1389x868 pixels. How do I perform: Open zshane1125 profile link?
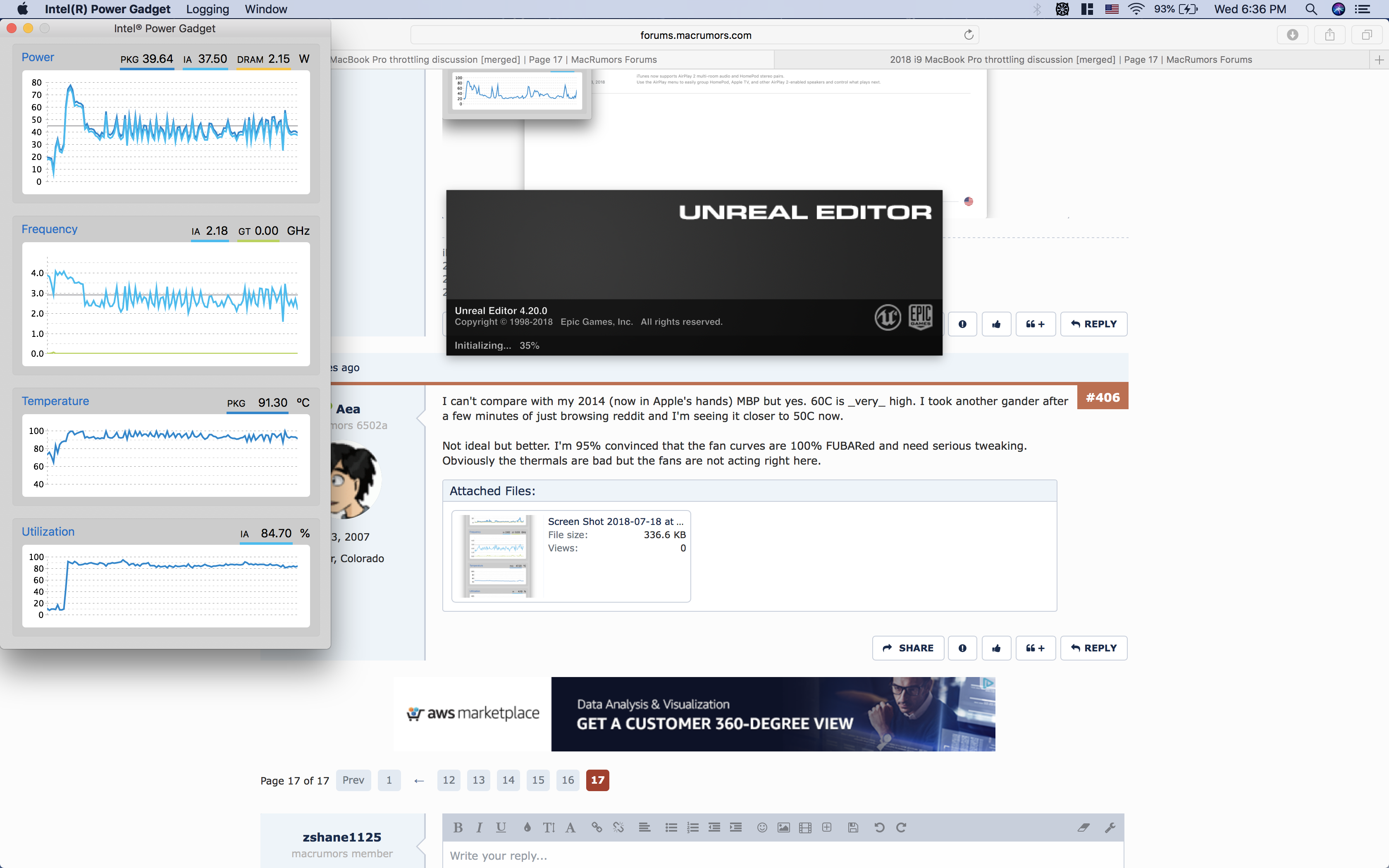click(342, 837)
